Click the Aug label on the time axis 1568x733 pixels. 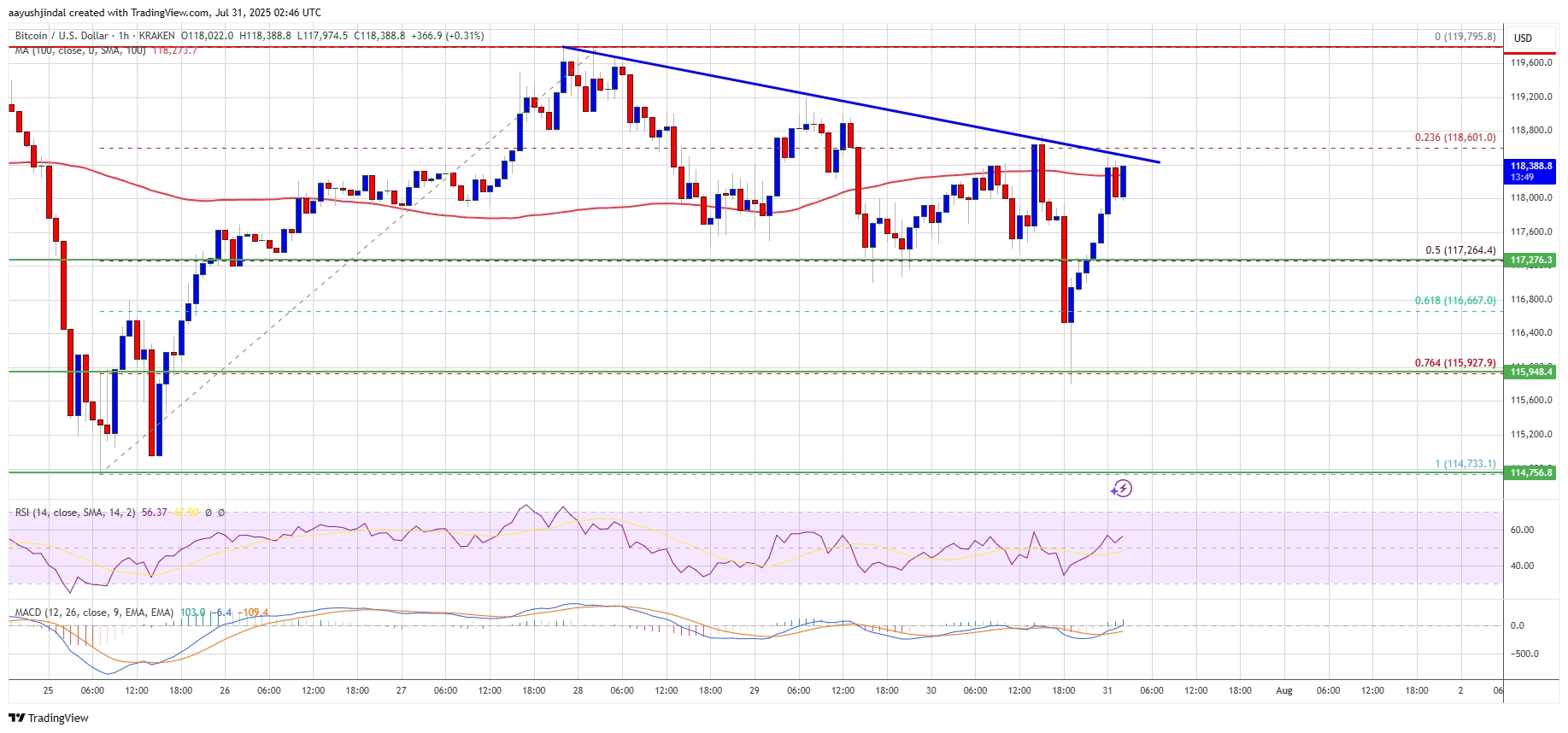point(1283,690)
